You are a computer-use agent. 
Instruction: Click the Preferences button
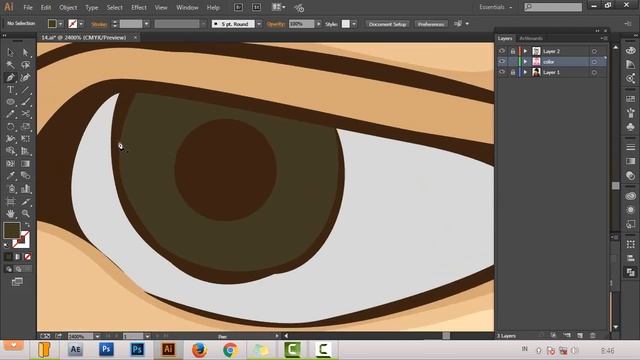pyautogui.click(x=431, y=24)
